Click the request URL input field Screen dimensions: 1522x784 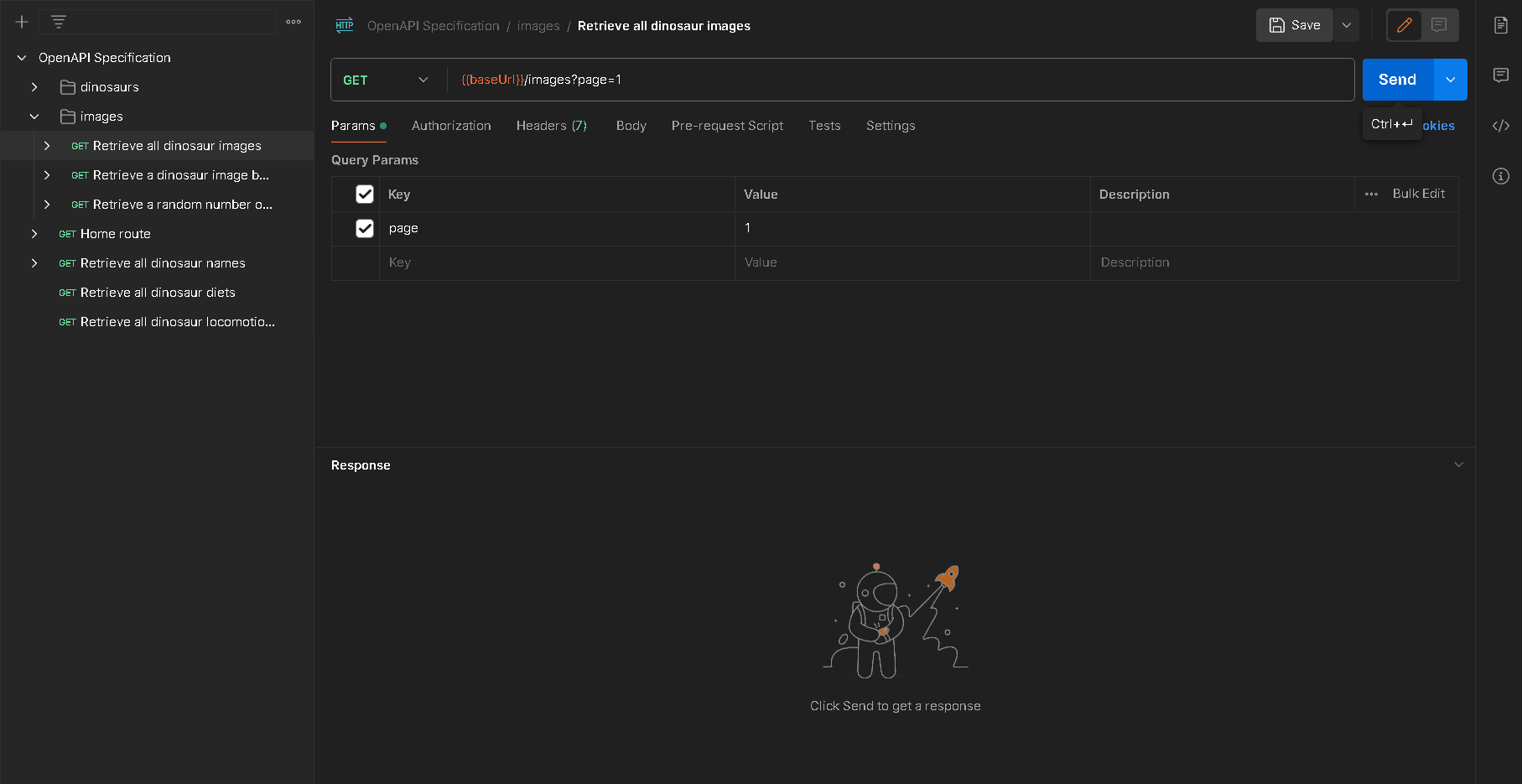(x=897, y=80)
